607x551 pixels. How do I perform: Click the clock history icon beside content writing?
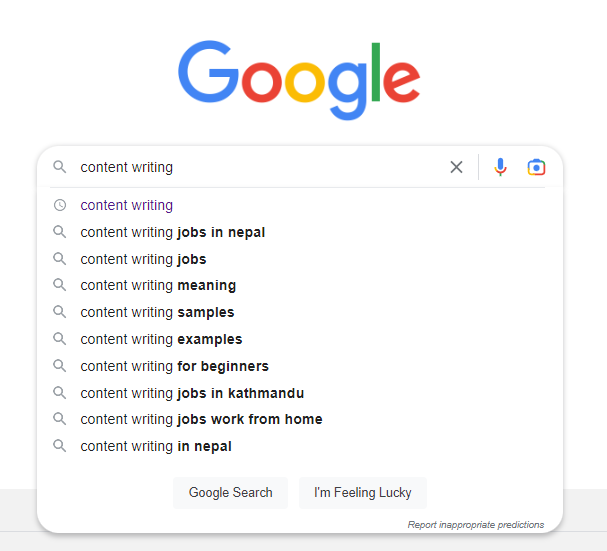(60, 205)
